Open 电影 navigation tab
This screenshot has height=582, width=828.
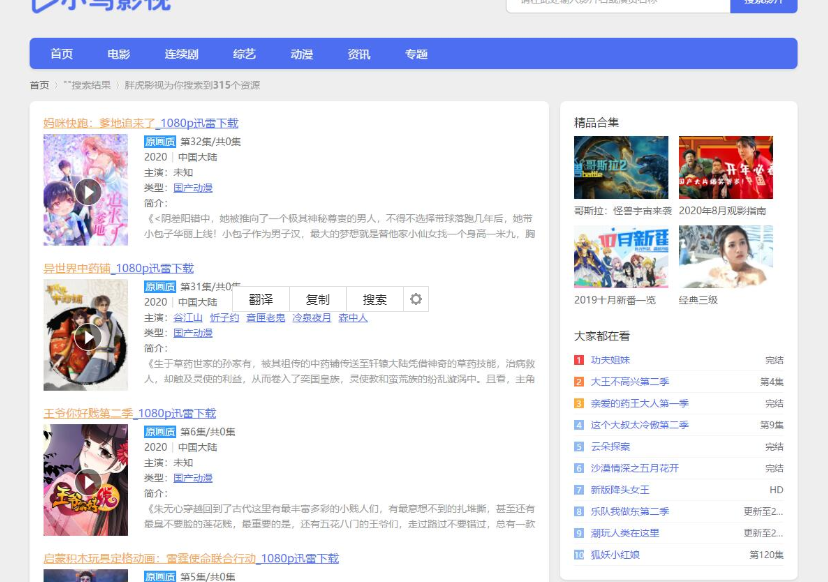pyautogui.click(x=118, y=54)
